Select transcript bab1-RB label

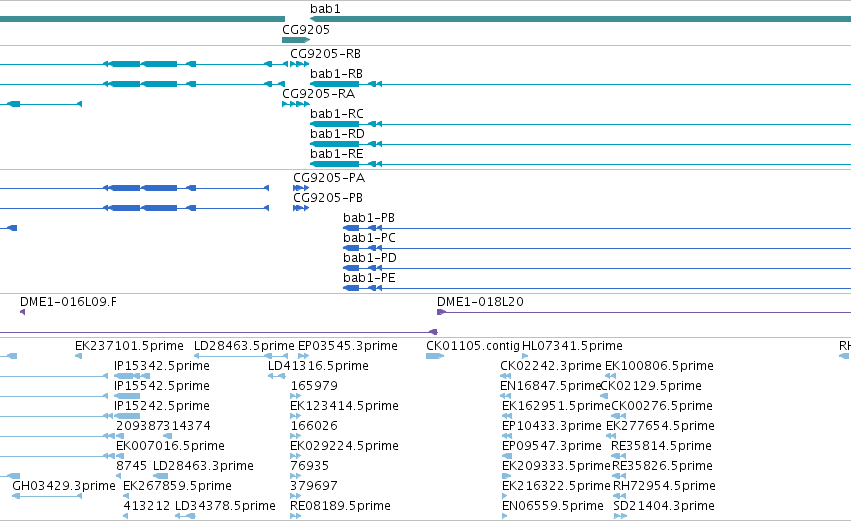pos(336,74)
